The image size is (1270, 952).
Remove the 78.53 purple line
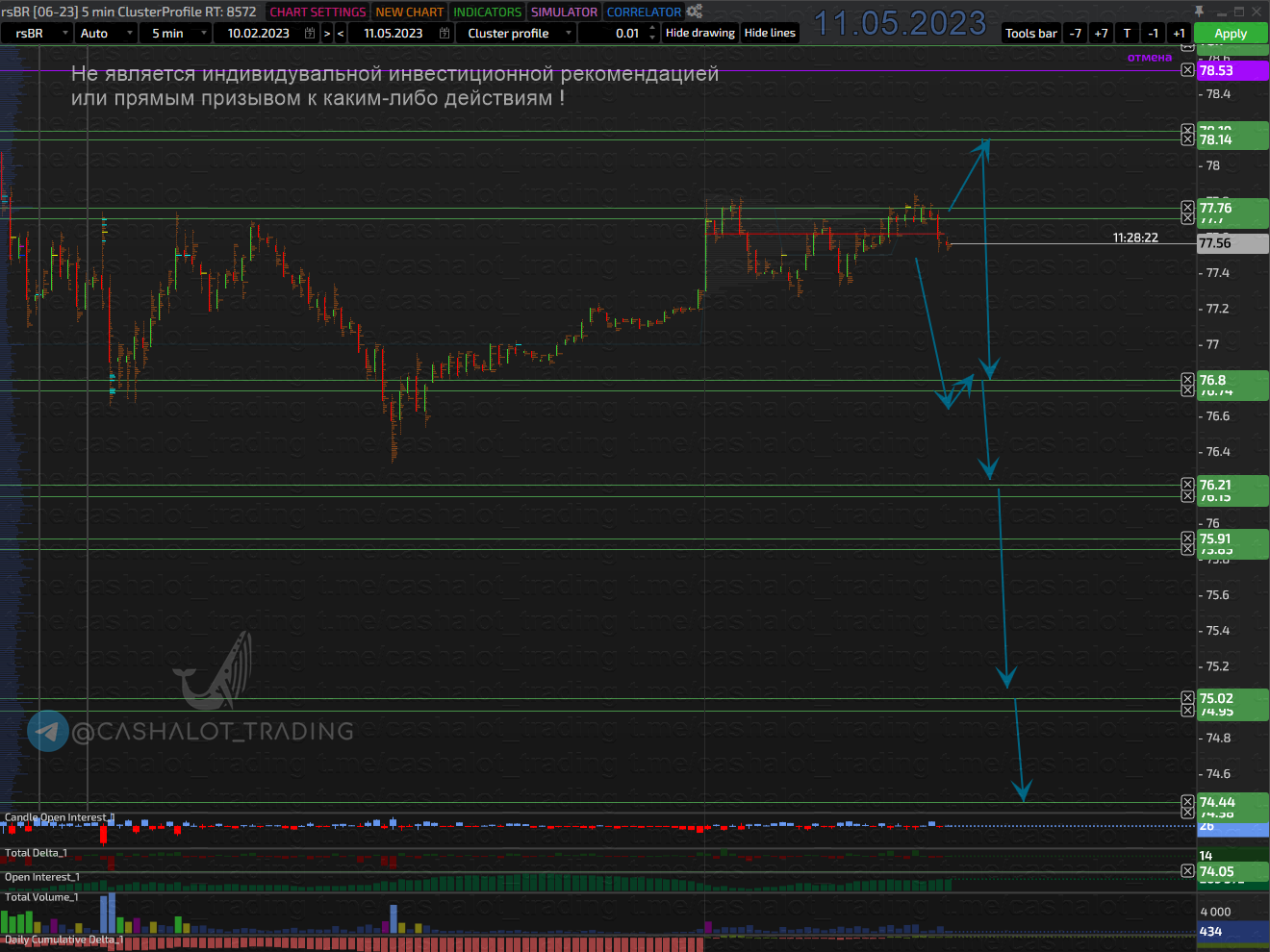coord(1187,70)
